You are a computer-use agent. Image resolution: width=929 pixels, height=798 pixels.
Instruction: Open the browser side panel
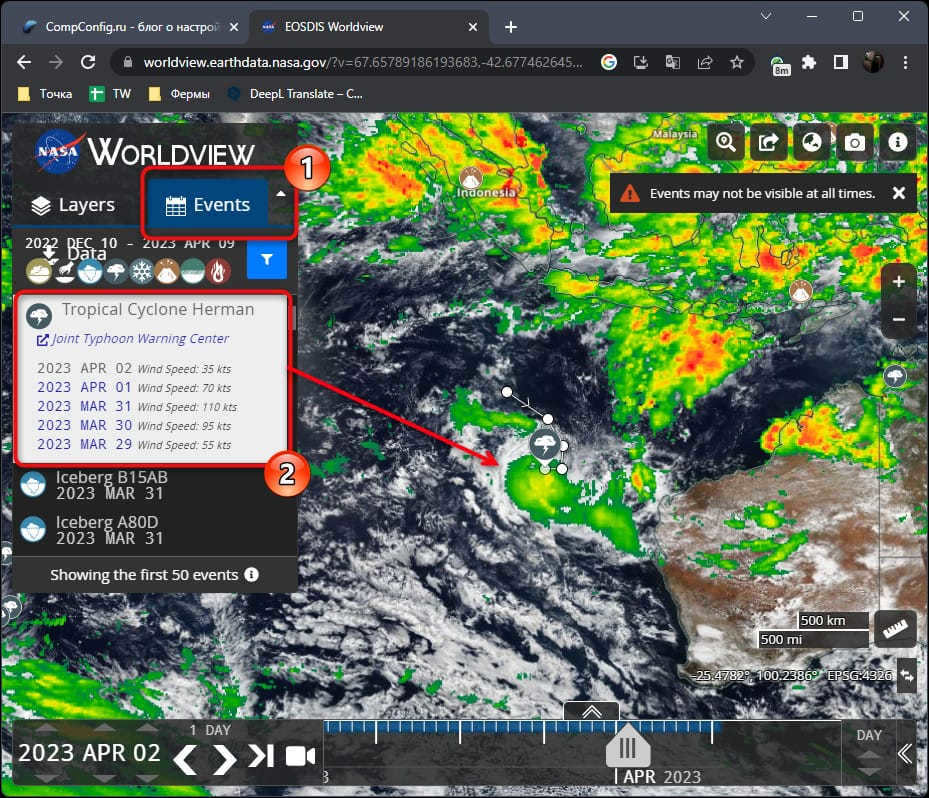pos(841,62)
